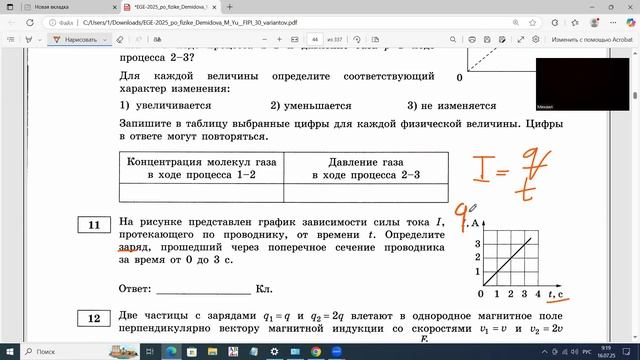
Task: Open the notification center
Action: click(x=627, y=351)
